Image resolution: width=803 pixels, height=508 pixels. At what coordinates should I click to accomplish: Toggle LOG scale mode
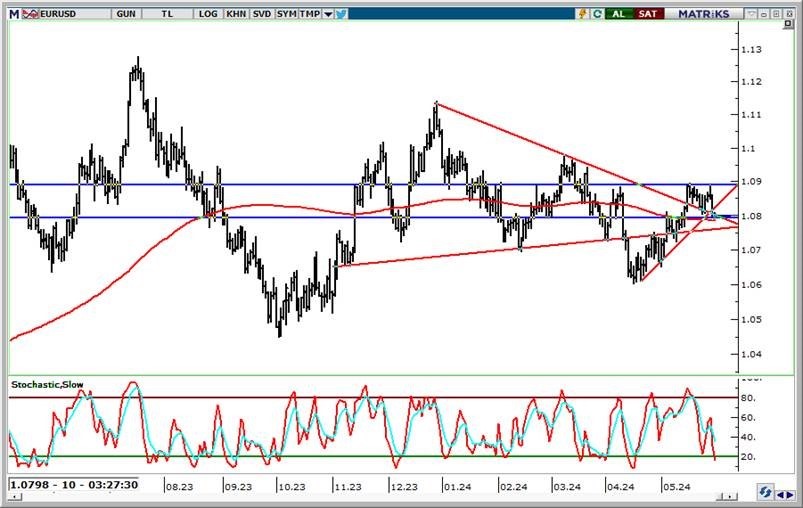pyautogui.click(x=208, y=14)
